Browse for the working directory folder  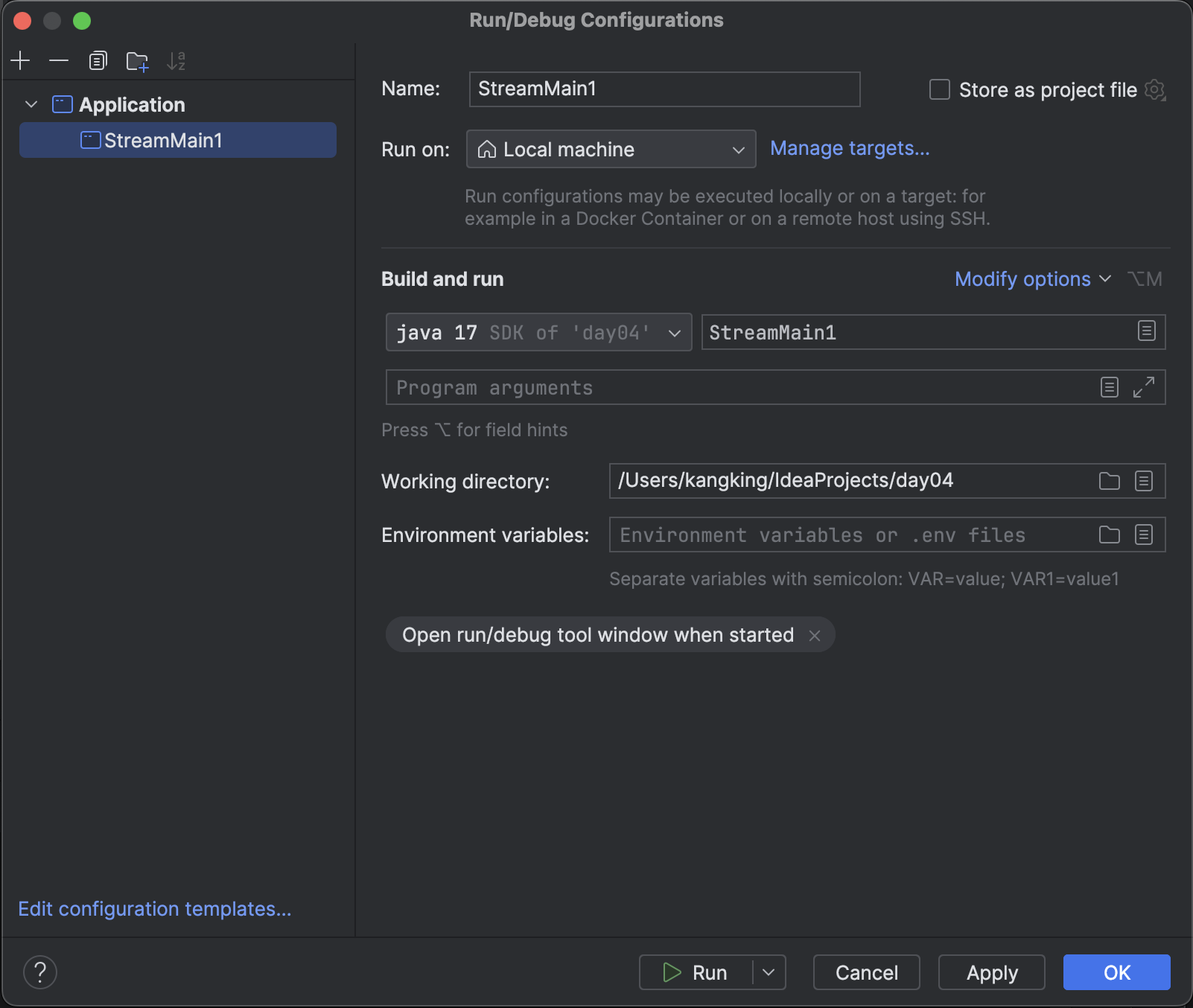(1110, 481)
